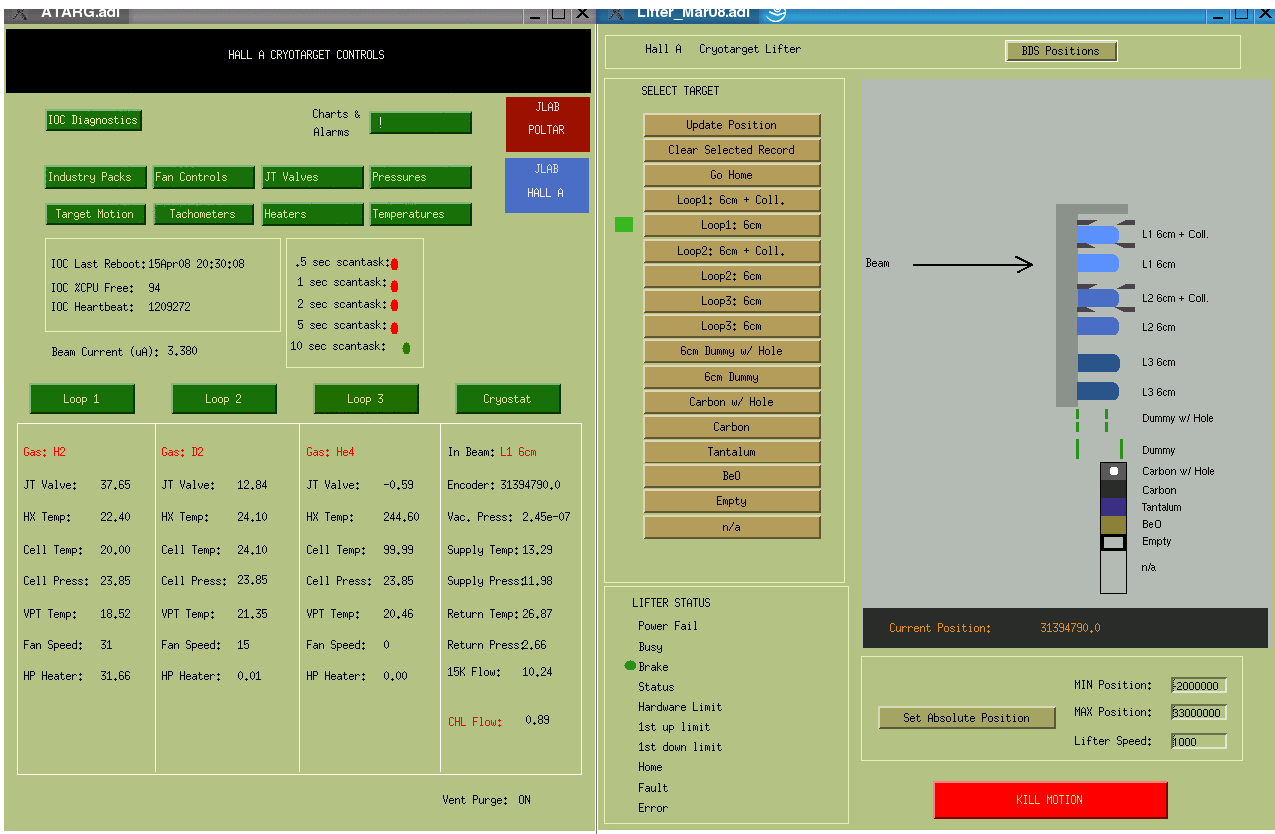Click the Tantalum purple target graphic
Viewport: 1275px width, 834px height.
pos(1113,507)
